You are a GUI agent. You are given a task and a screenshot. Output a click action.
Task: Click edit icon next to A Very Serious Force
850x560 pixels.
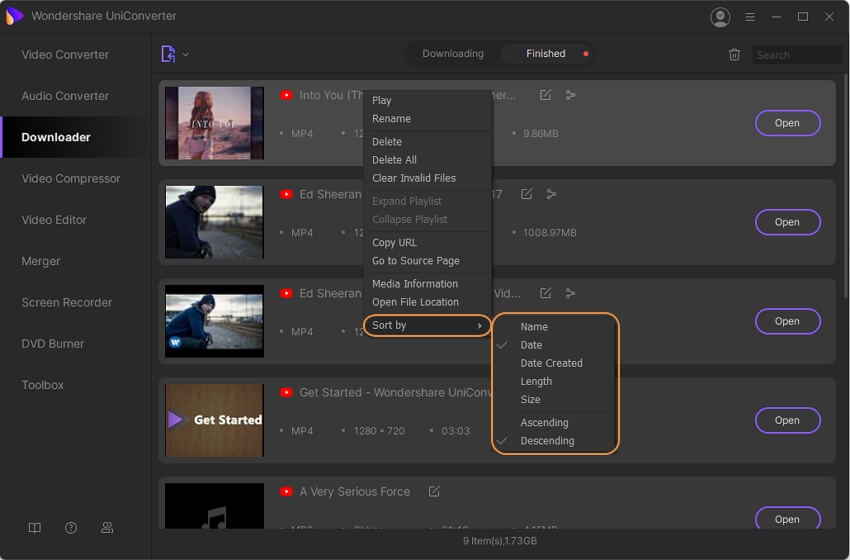click(434, 492)
